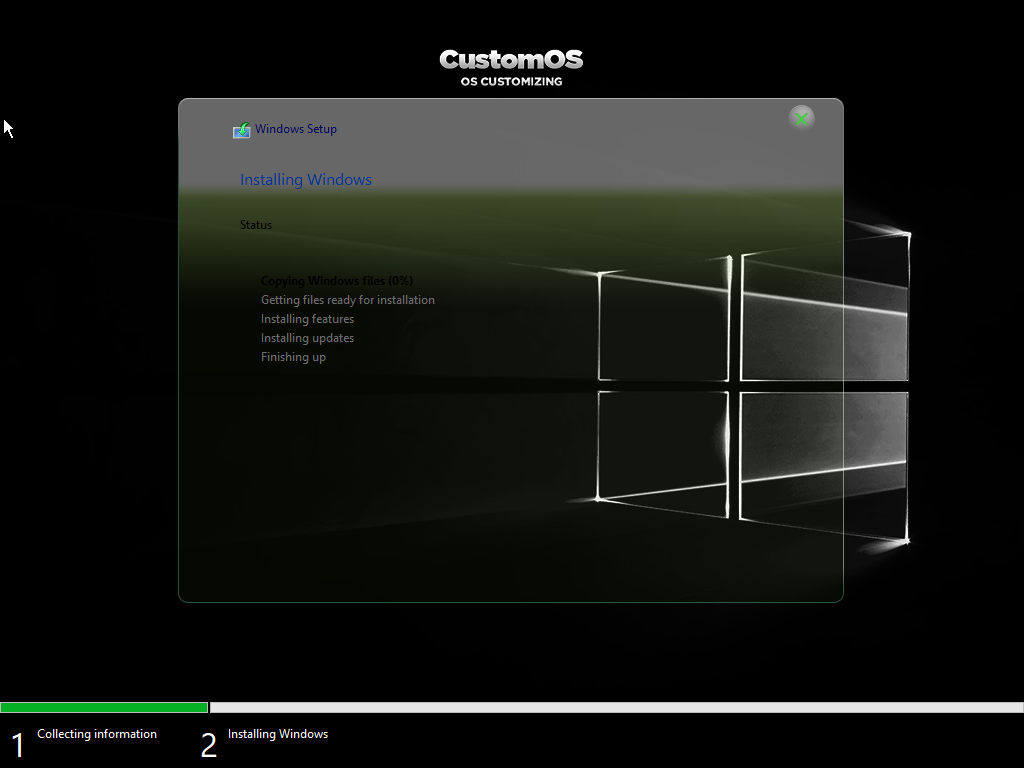Close the Windows Setup dialog with green X
Viewport: 1024px width, 768px height.
point(801,118)
